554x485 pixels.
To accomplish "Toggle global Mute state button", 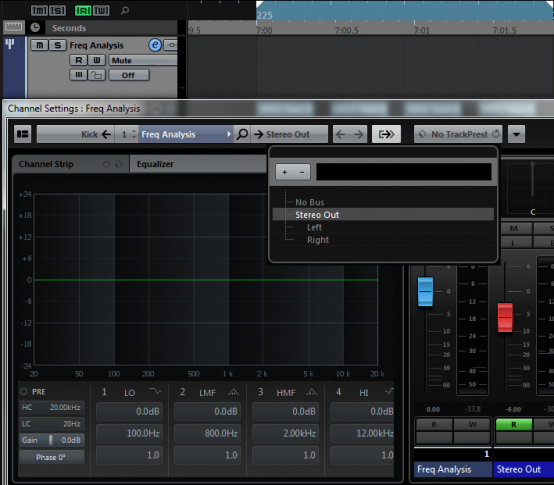I will tap(39, 11).
